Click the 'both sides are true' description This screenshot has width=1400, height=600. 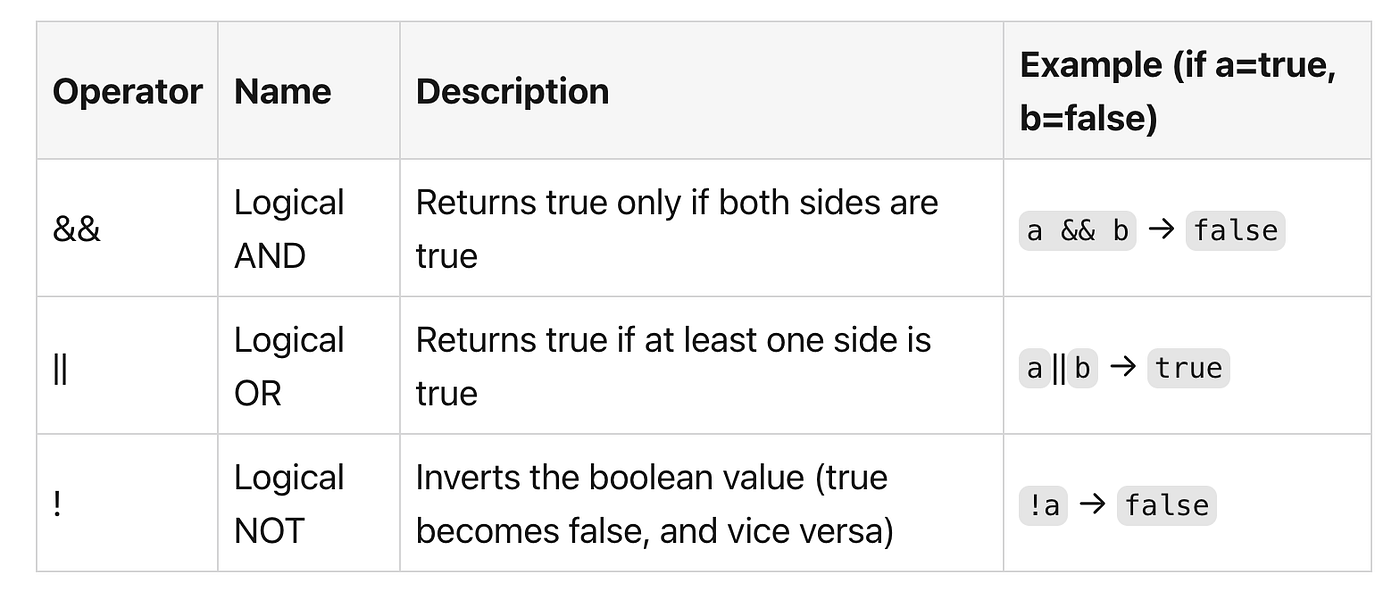(677, 229)
